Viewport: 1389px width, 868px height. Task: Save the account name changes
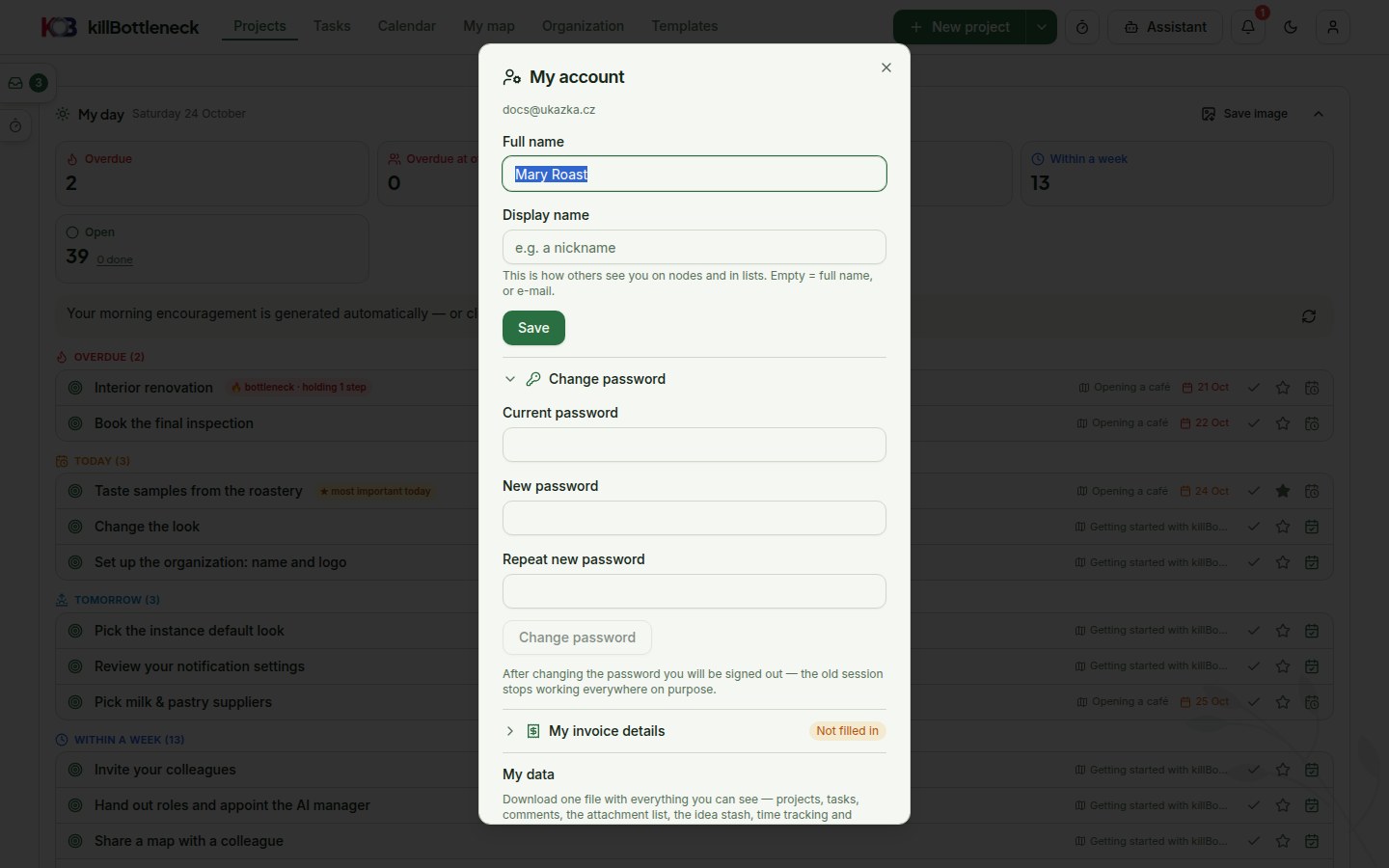pyautogui.click(x=533, y=328)
